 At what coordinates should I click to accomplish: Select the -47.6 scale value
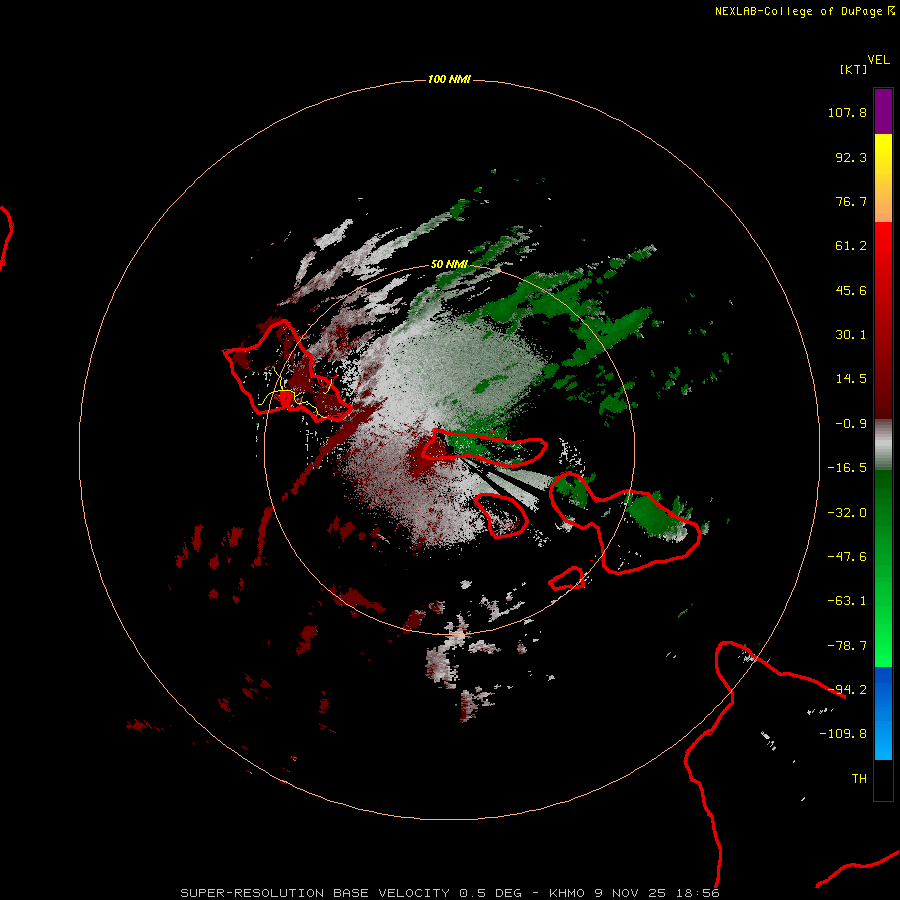click(x=847, y=557)
